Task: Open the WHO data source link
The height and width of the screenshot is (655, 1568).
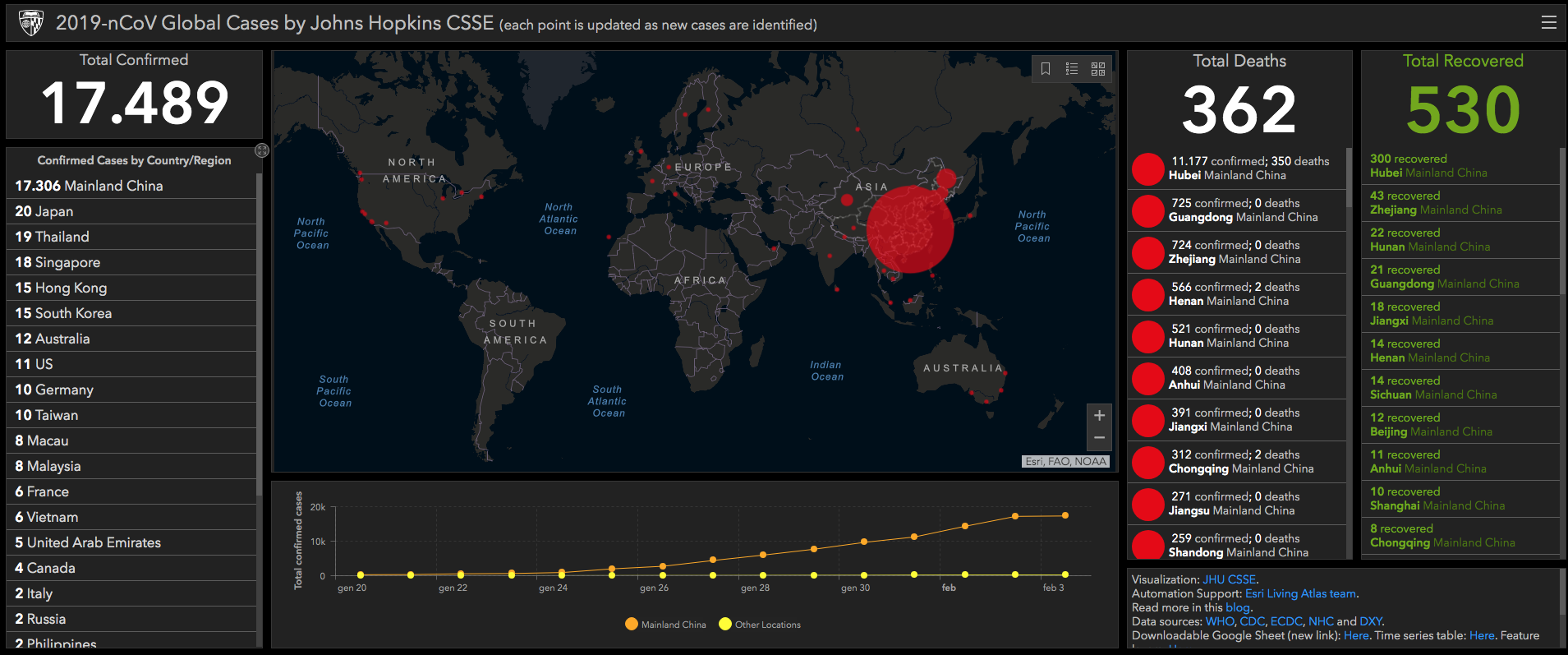Action: tap(1220, 621)
